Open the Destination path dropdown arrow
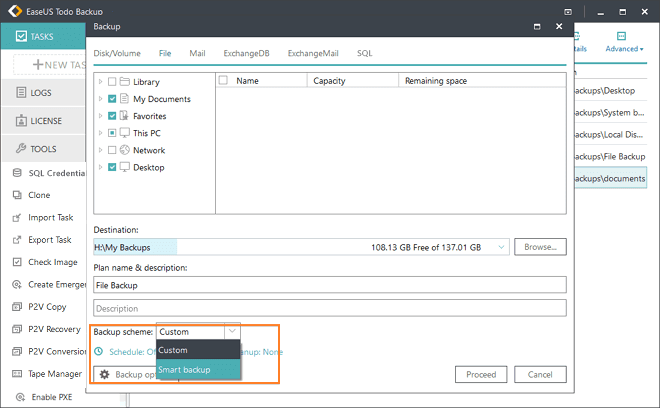The width and height of the screenshot is (660, 408). 501,247
